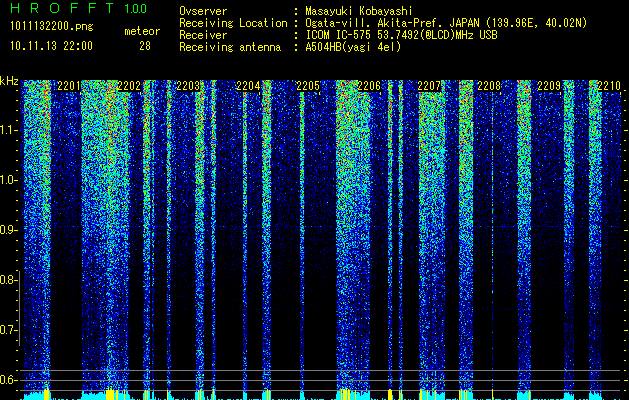Click the meteor count value 28
This screenshot has height=400, width=629.
pyautogui.click(x=145, y=46)
